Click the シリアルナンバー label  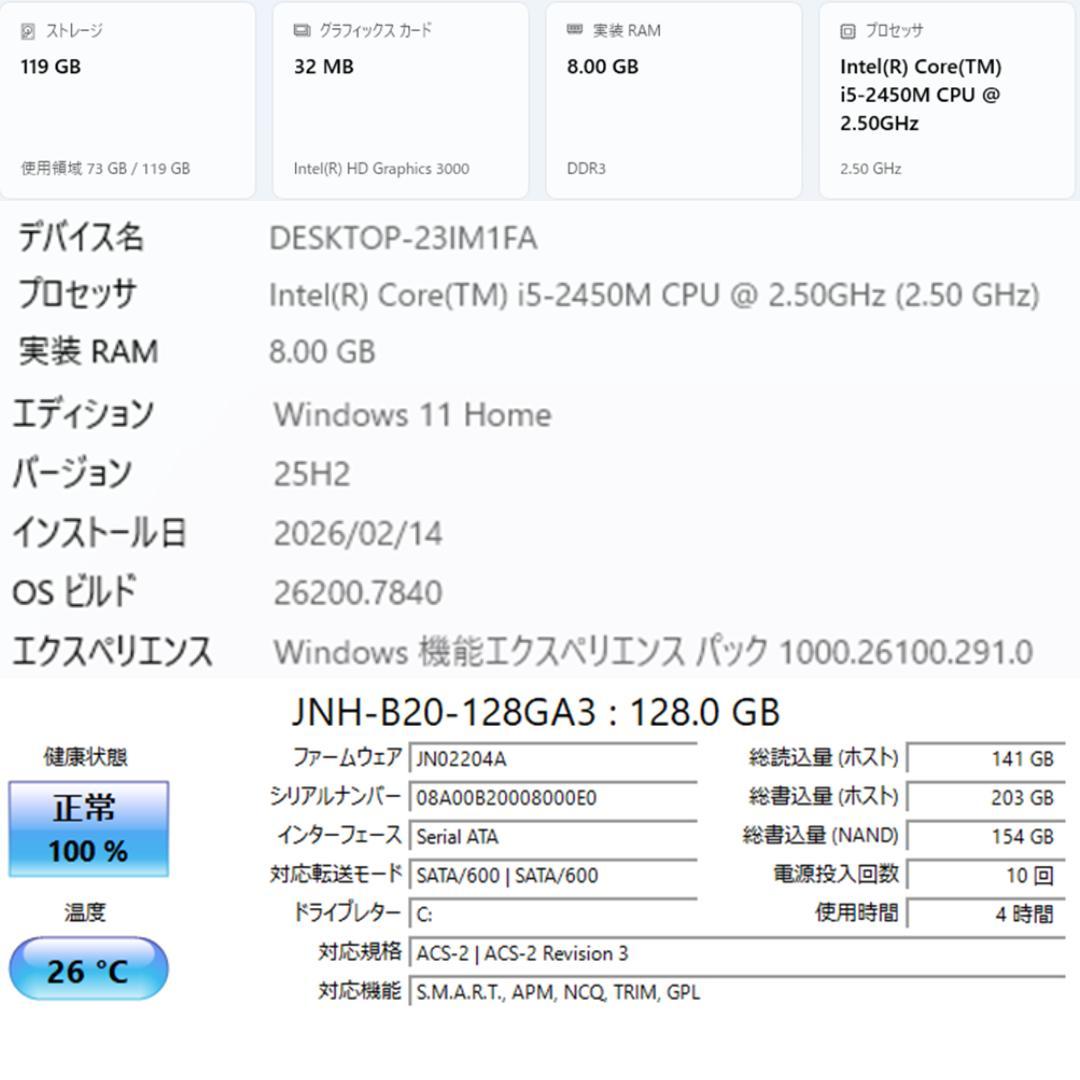tap(335, 796)
